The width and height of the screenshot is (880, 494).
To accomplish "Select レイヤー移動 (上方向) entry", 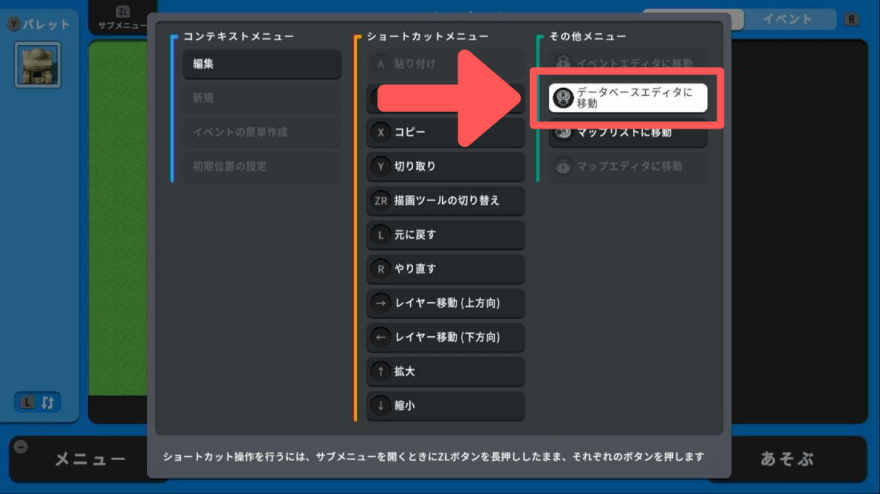I will [446, 304].
